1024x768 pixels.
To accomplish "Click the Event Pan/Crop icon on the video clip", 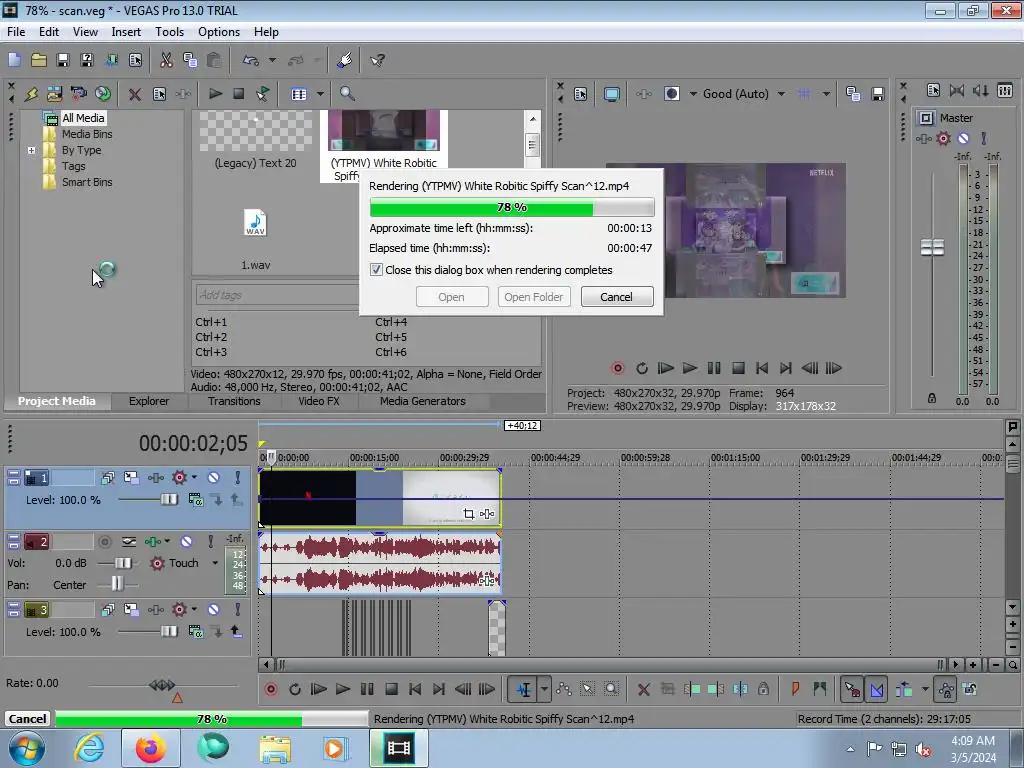I will pos(468,514).
